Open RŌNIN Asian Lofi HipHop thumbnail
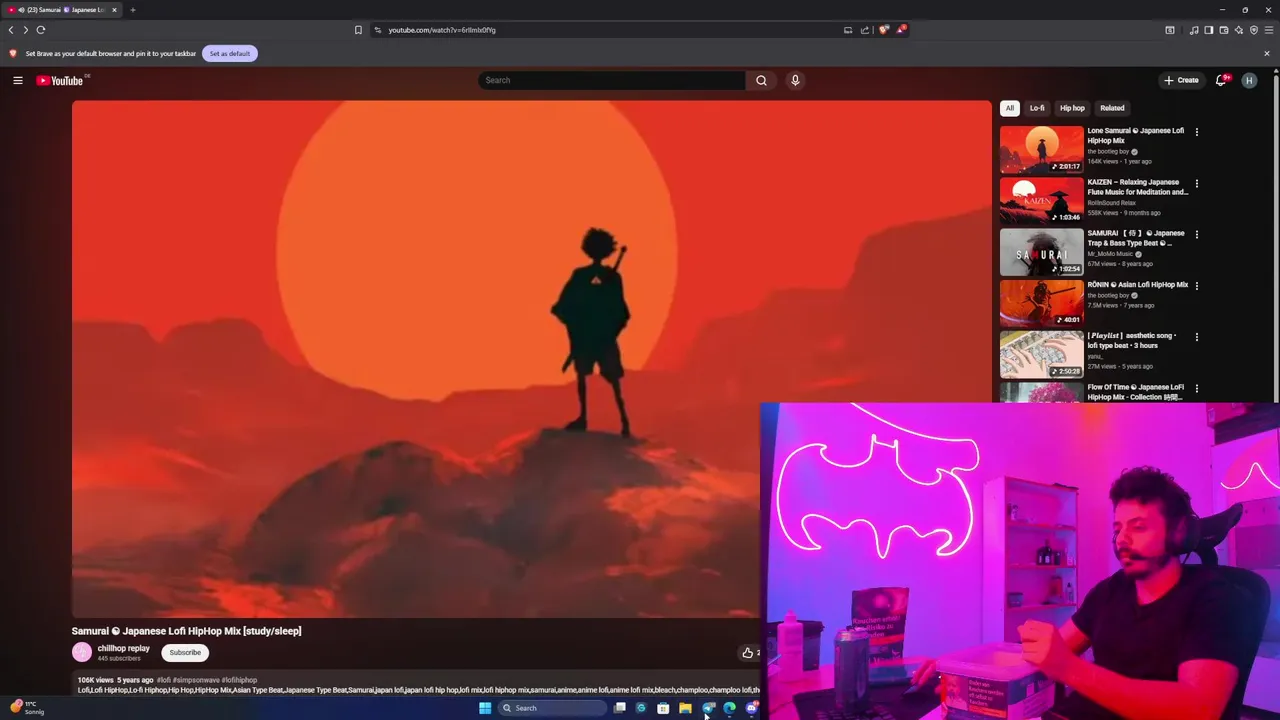The width and height of the screenshot is (1280, 720). tap(1041, 303)
